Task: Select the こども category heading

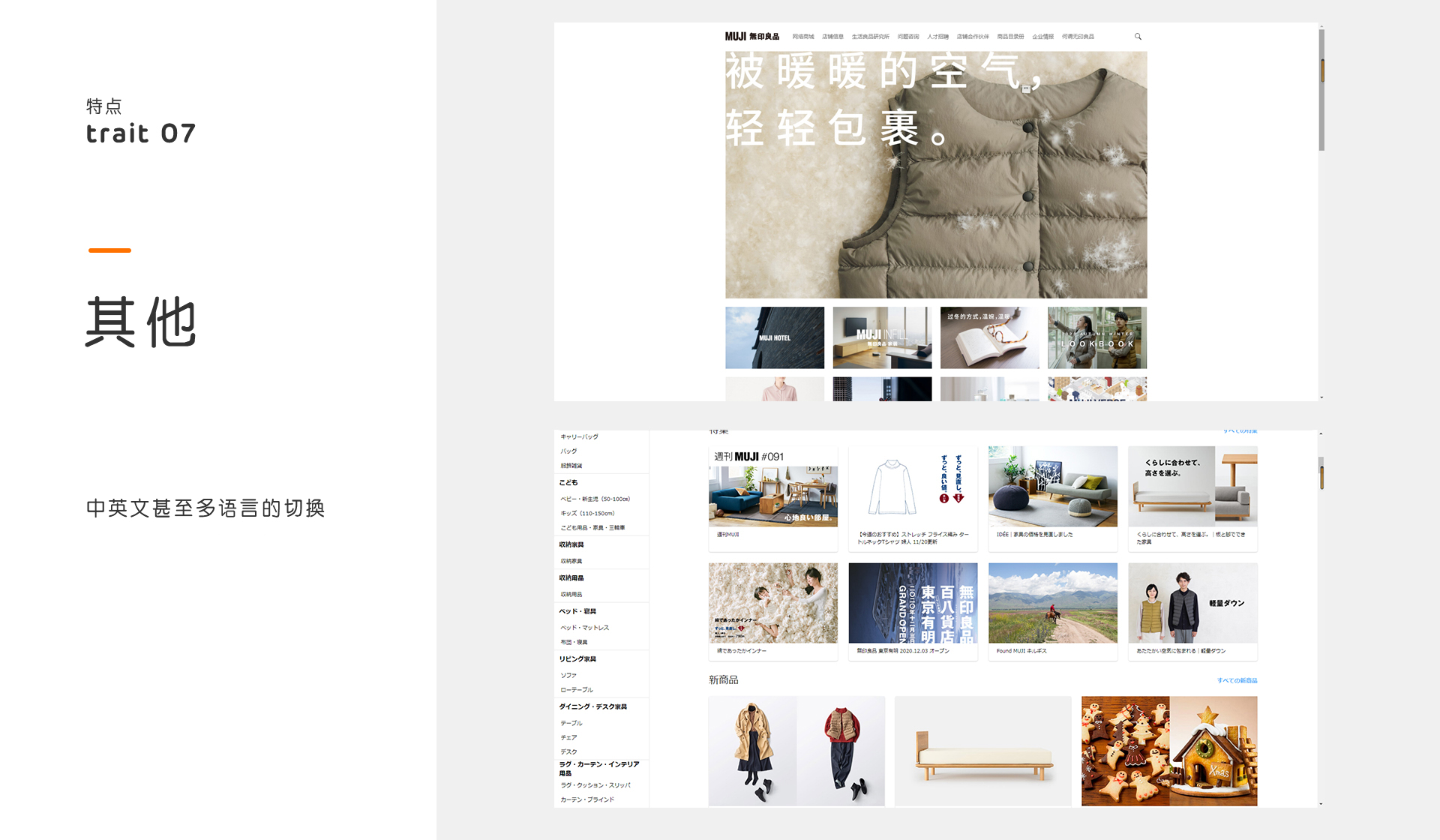Action: (x=568, y=482)
